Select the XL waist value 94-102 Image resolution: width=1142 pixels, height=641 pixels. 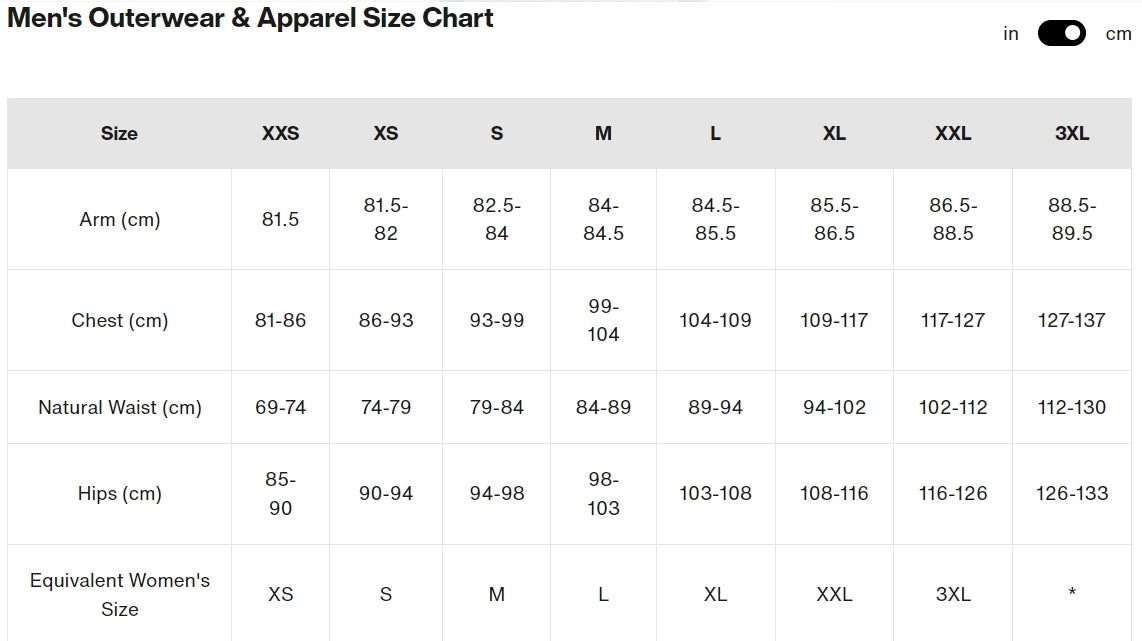(x=834, y=407)
